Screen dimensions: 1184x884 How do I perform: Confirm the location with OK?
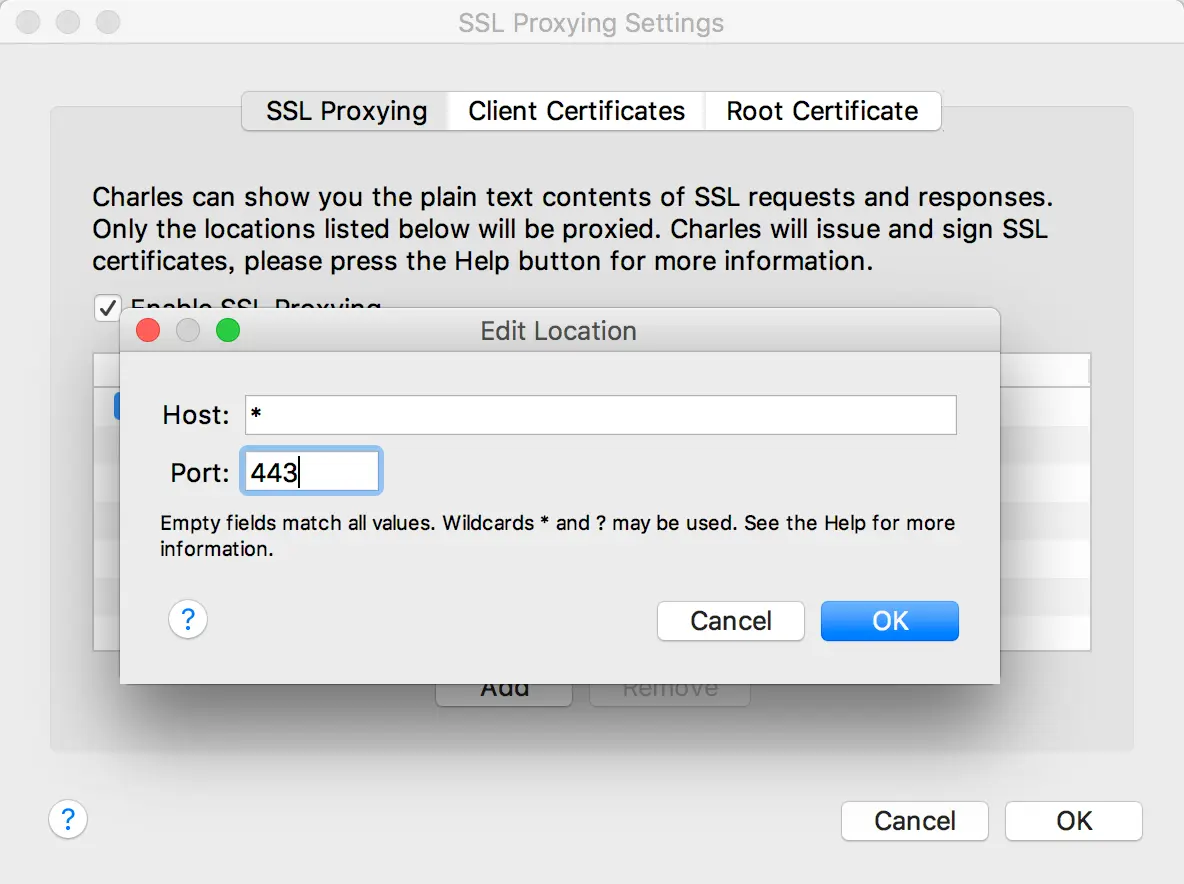[889, 621]
